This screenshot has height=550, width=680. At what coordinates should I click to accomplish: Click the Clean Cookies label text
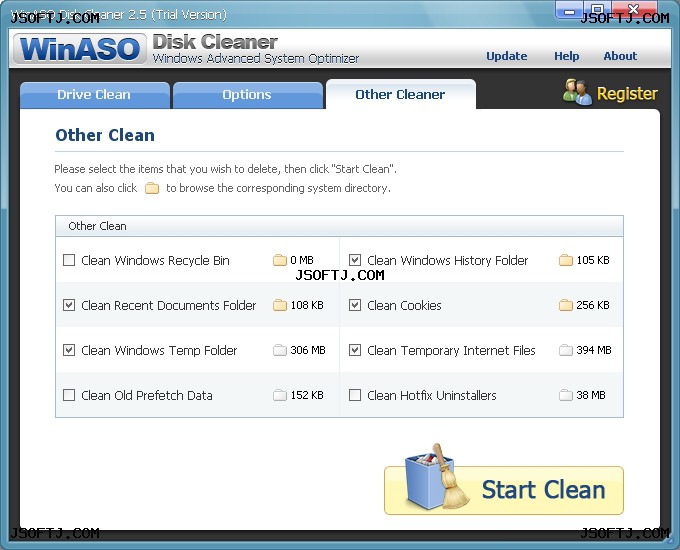point(404,305)
